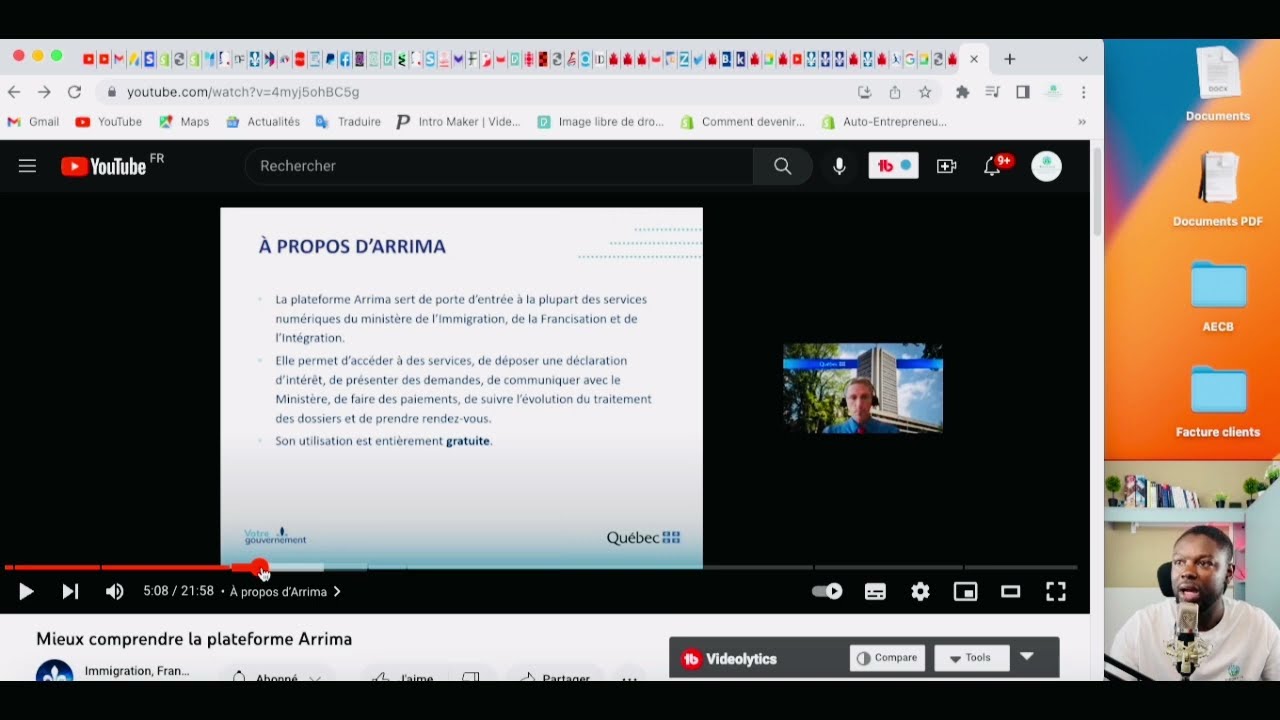This screenshot has width=1280, height=720.
Task: Switch to miniplayer mode
Action: (x=965, y=592)
